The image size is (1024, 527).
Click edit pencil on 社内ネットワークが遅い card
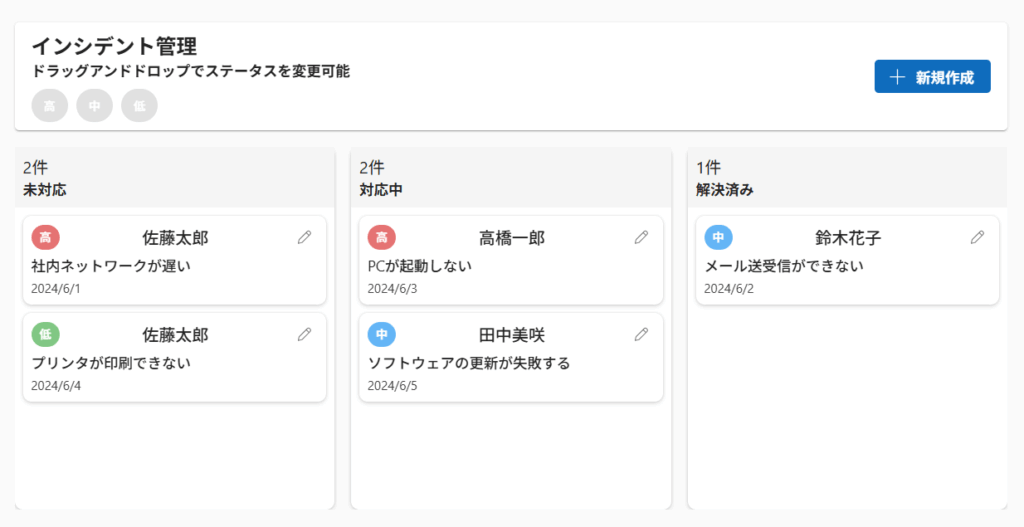click(305, 237)
